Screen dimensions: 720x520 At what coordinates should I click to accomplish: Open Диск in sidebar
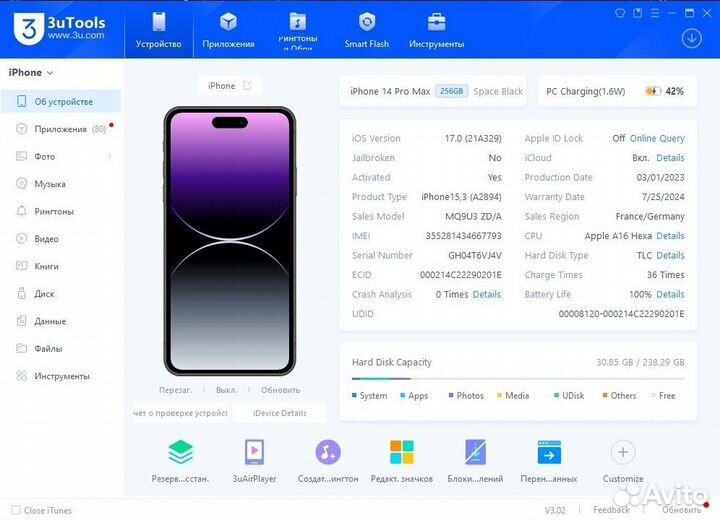(61, 294)
